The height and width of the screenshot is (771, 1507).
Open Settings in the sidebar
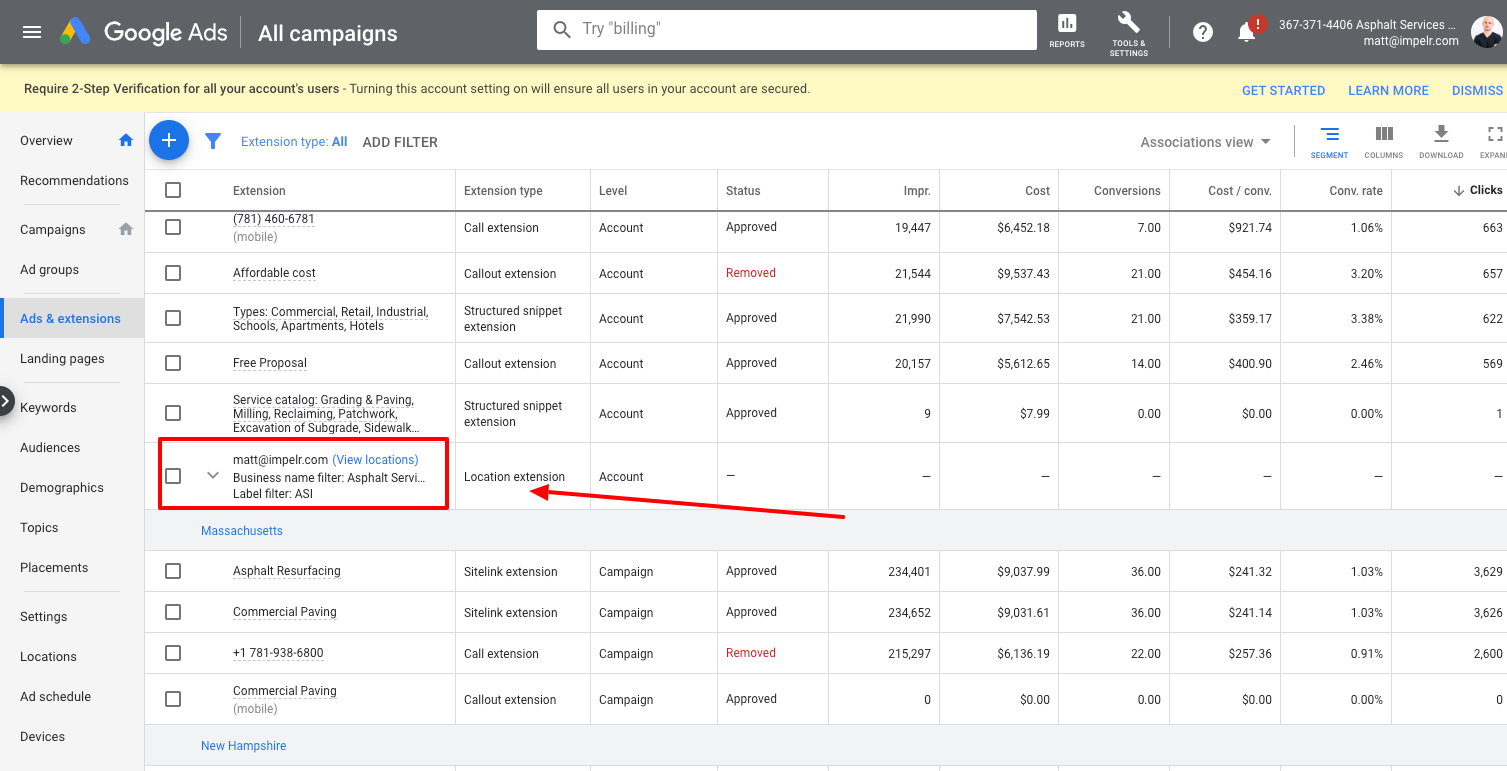point(44,617)
